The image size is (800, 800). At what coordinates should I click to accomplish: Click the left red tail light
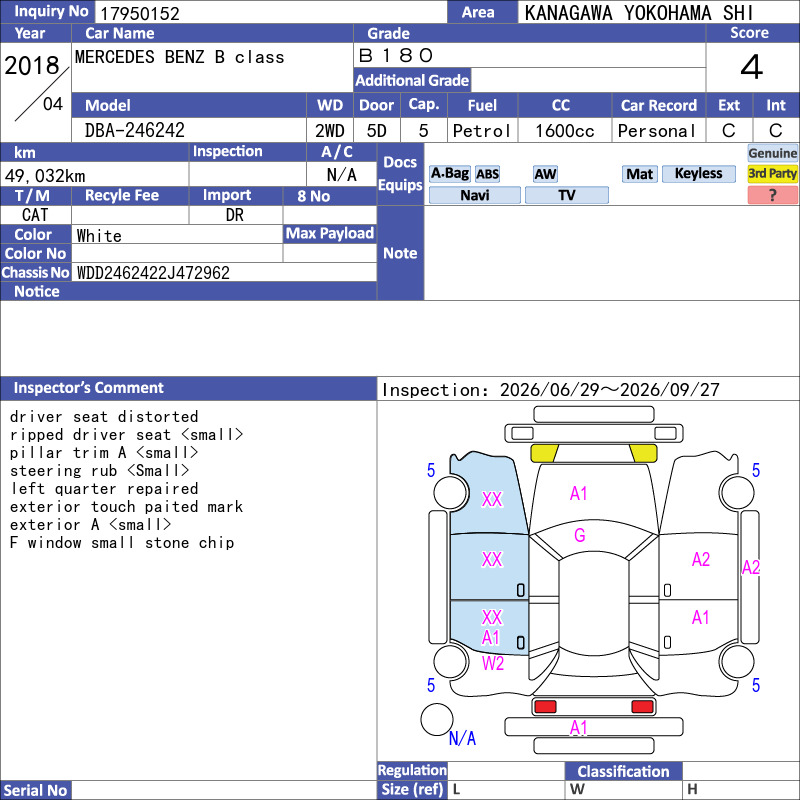point(545,707)
